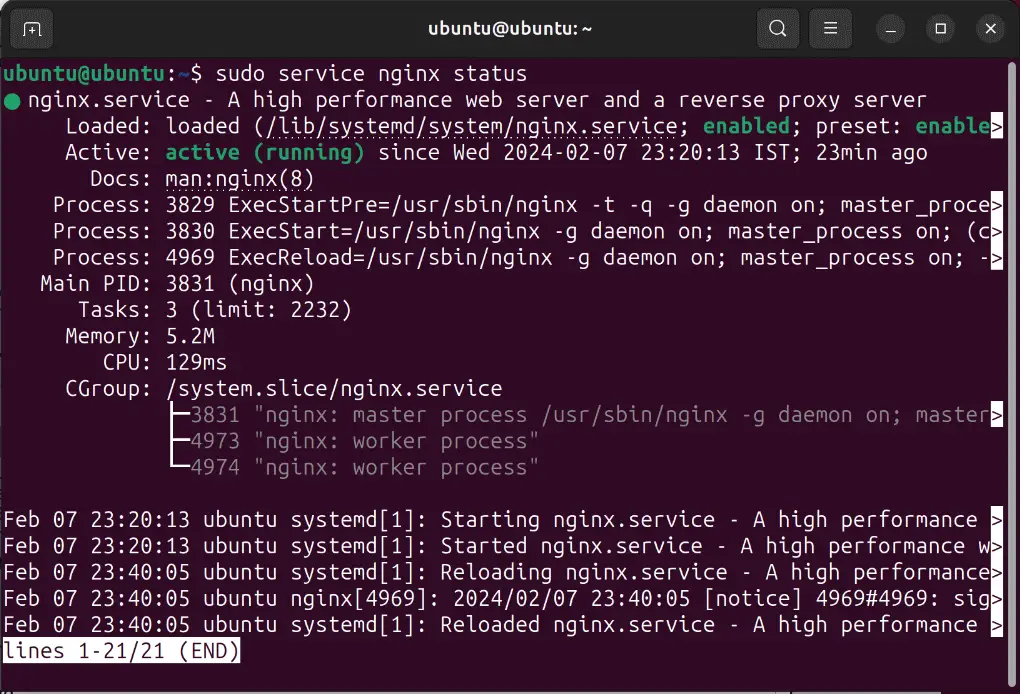The height and width of the screenshot is (694, 1020).
Task: Click the terminal vertical scrollbar
Action: [1012, 374]
